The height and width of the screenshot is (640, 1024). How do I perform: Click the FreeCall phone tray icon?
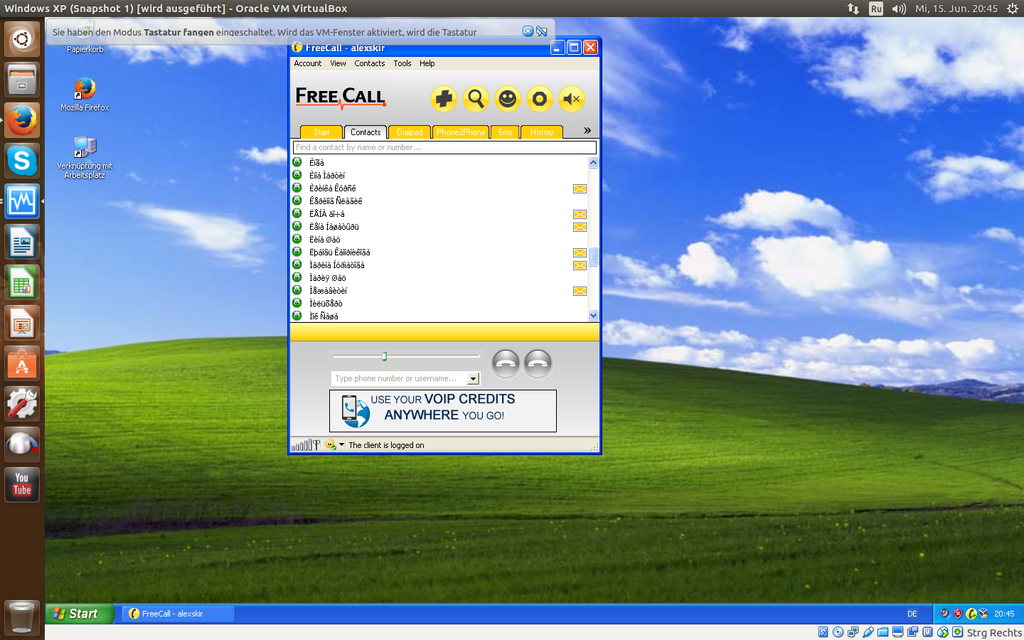point(971,614)
